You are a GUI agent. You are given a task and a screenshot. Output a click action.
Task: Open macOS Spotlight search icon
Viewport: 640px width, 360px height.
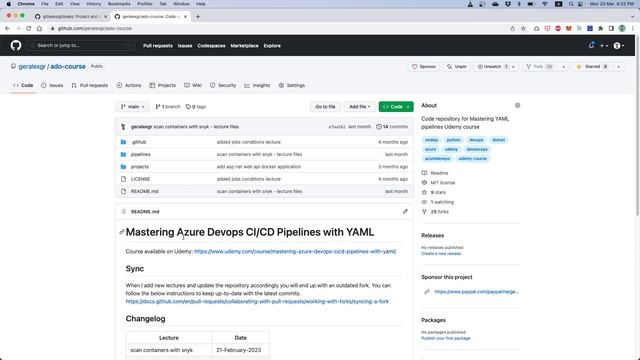[x=571, y=4]
